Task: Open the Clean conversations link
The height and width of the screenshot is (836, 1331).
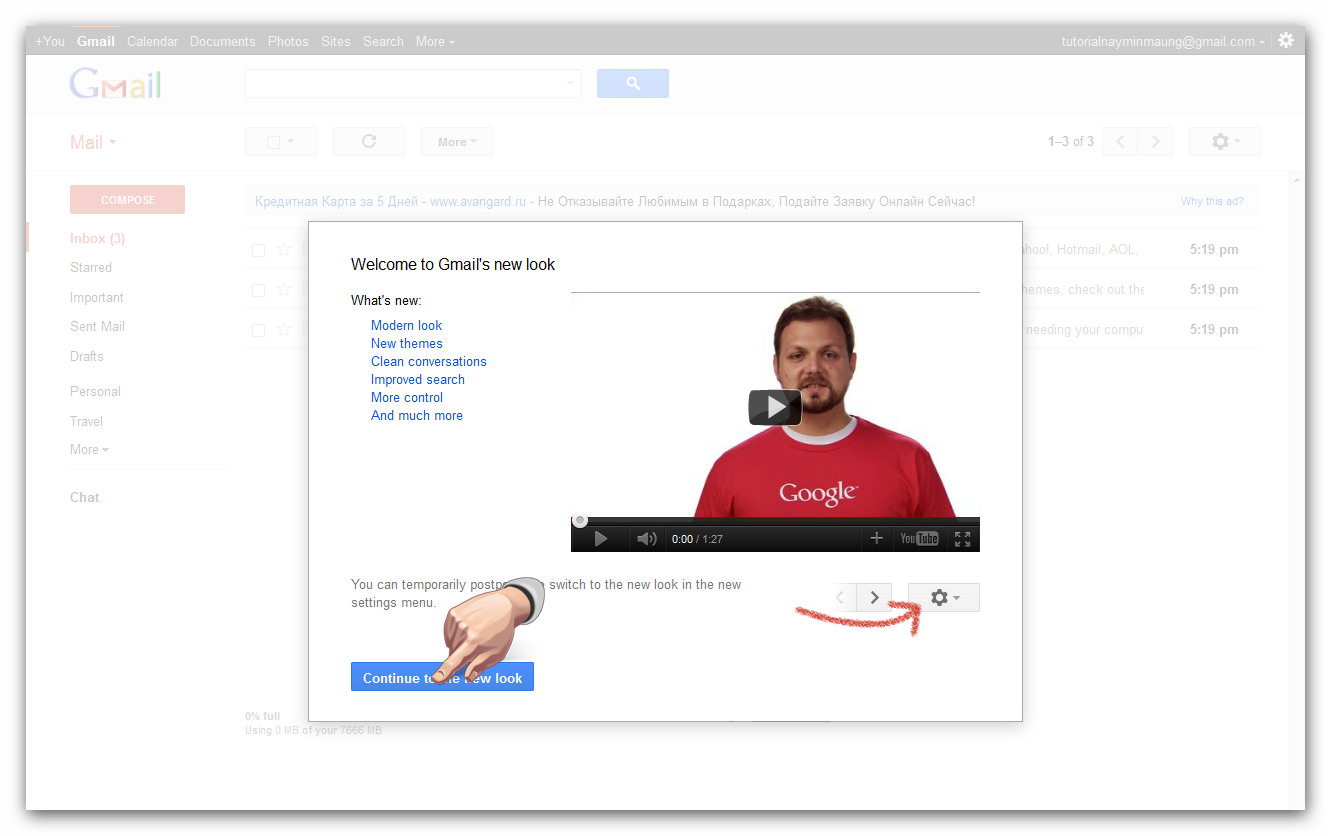Action: 428,361
